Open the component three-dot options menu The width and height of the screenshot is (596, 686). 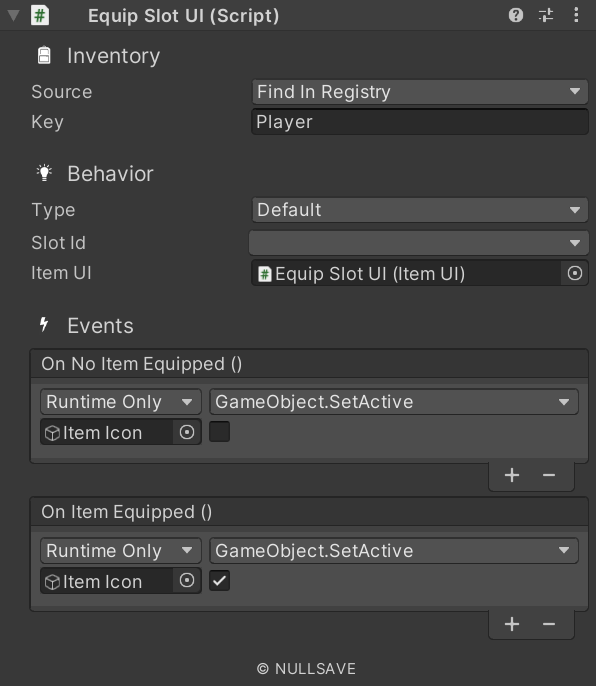click(x=576, y=15)
